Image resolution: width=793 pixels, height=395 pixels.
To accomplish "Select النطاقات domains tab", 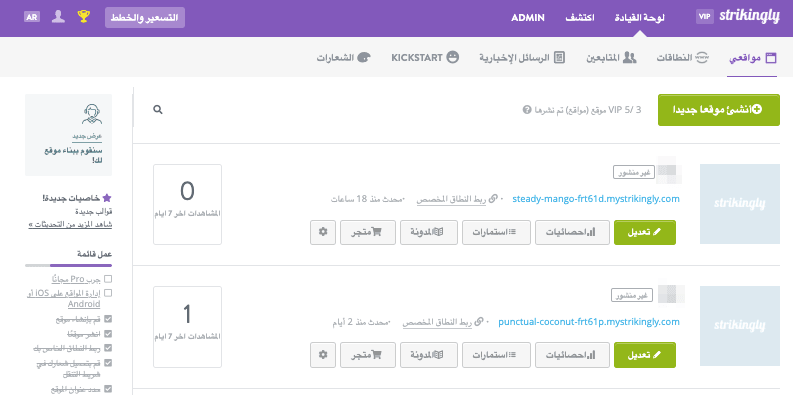I will (x=683, y=58).
